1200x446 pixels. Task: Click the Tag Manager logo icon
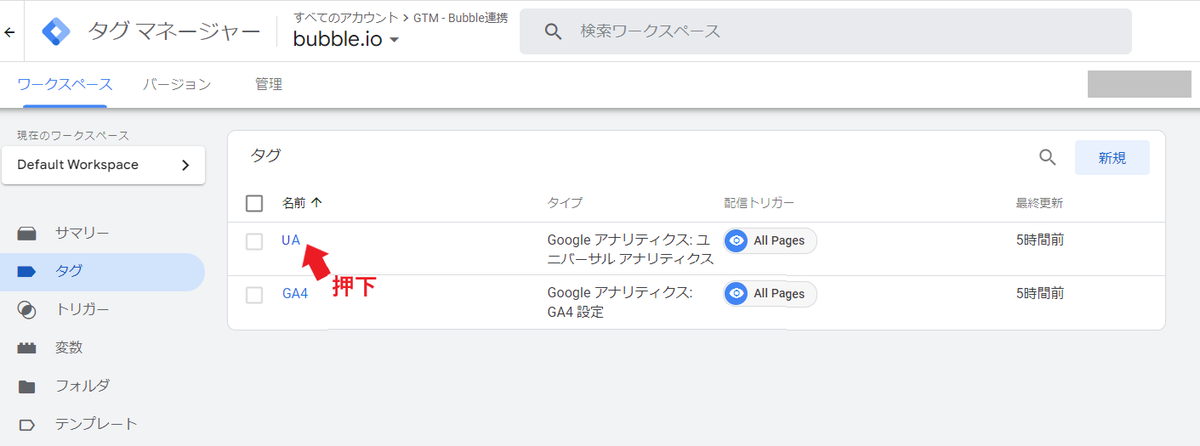[x=56, y=32]
